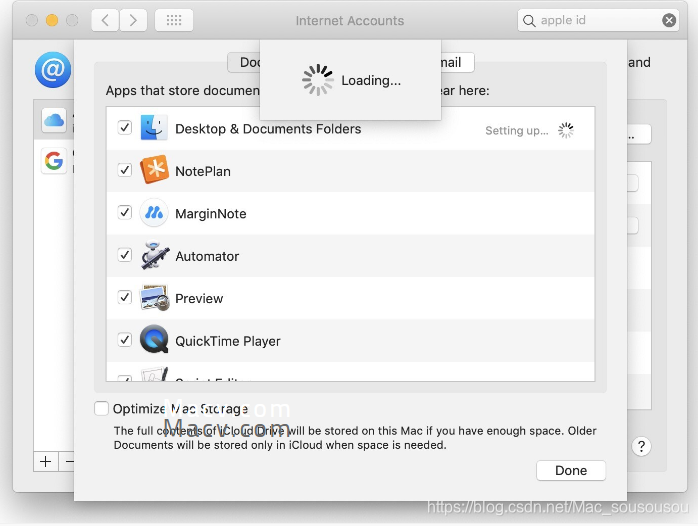Click the MarginNote app icon
The width and height of the screenshot is (698, 526).
pos(154,213)
